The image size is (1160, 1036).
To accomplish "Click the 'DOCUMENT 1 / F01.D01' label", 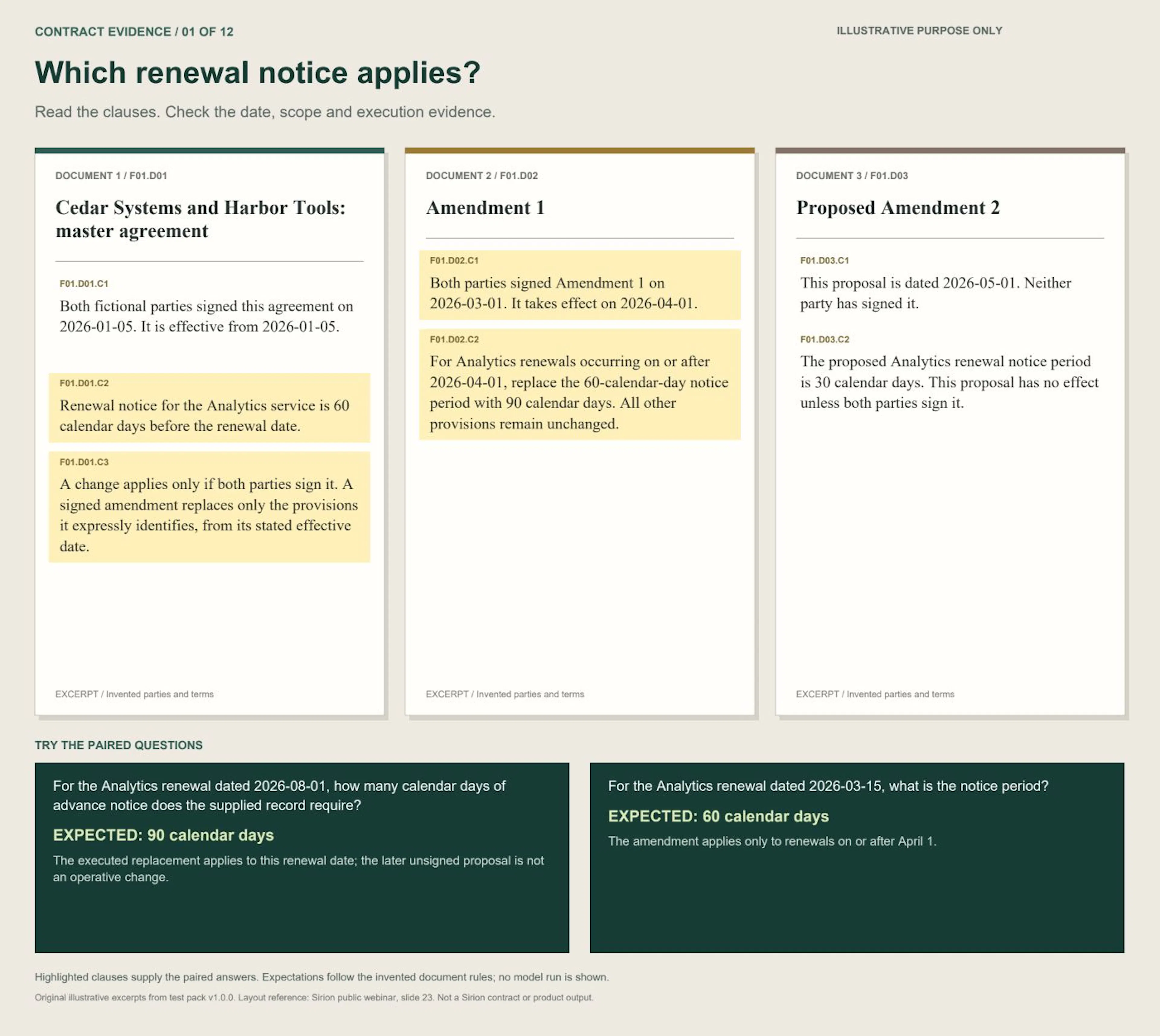I will 111,176.
